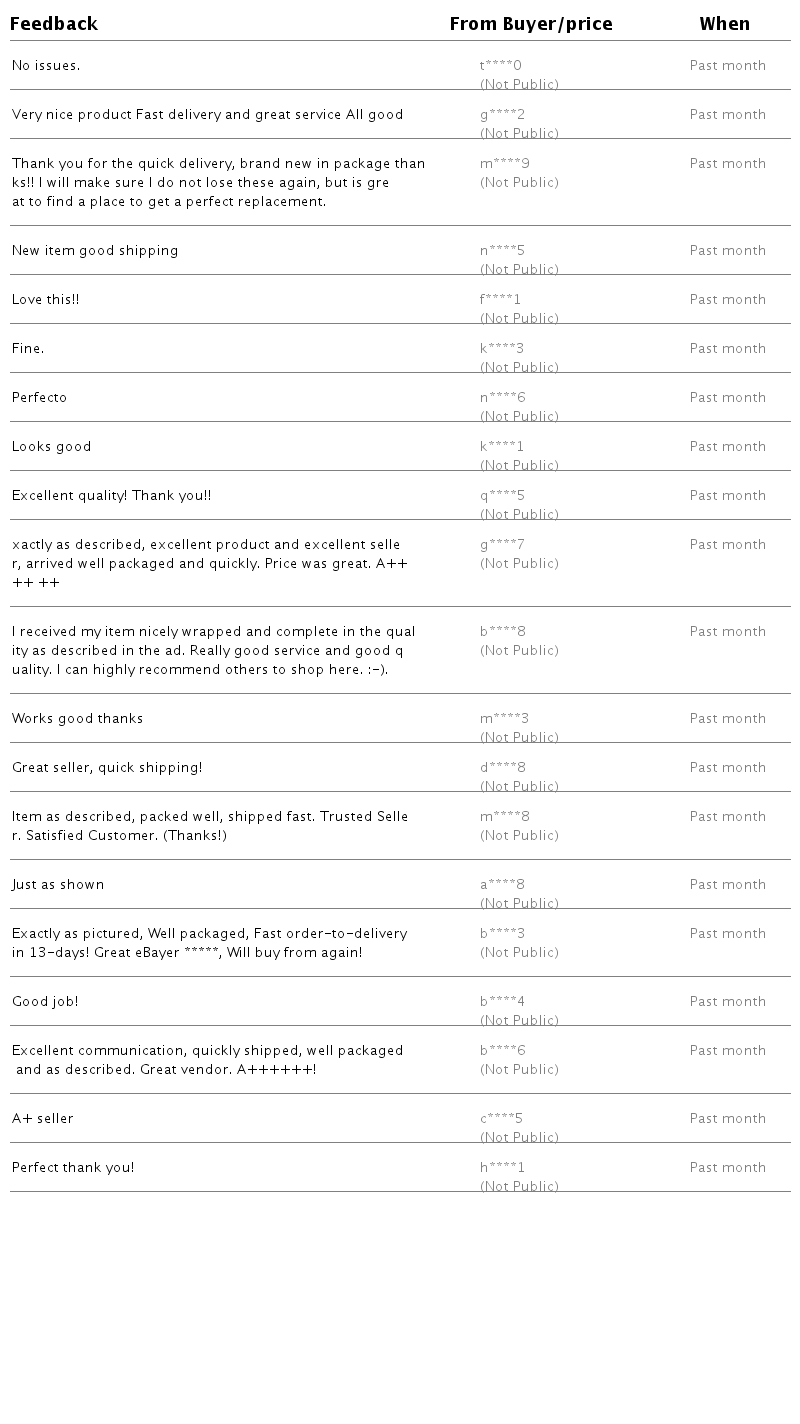Click buyer m****9 name

pos(505,164)
